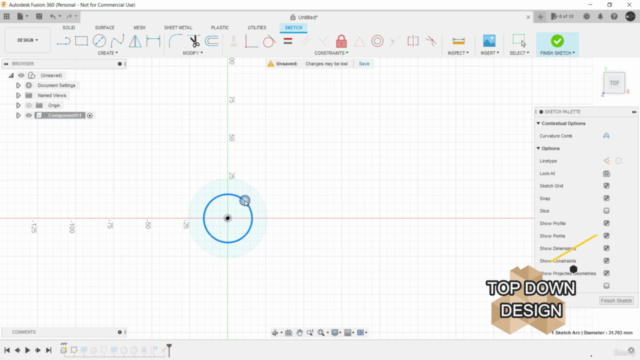Select the Circle sketch tool

coord(99,41)
